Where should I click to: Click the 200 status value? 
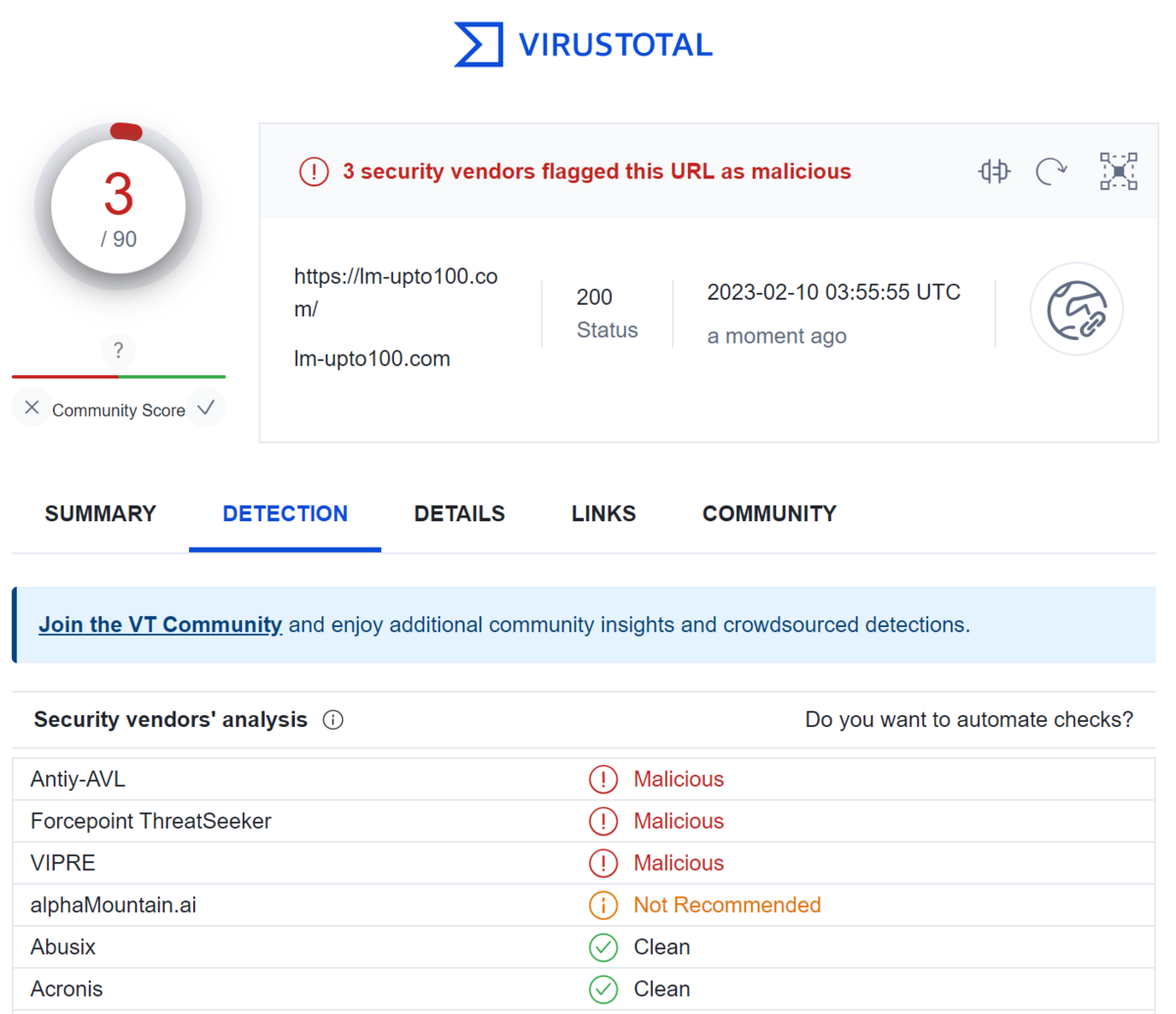point(594,297)
